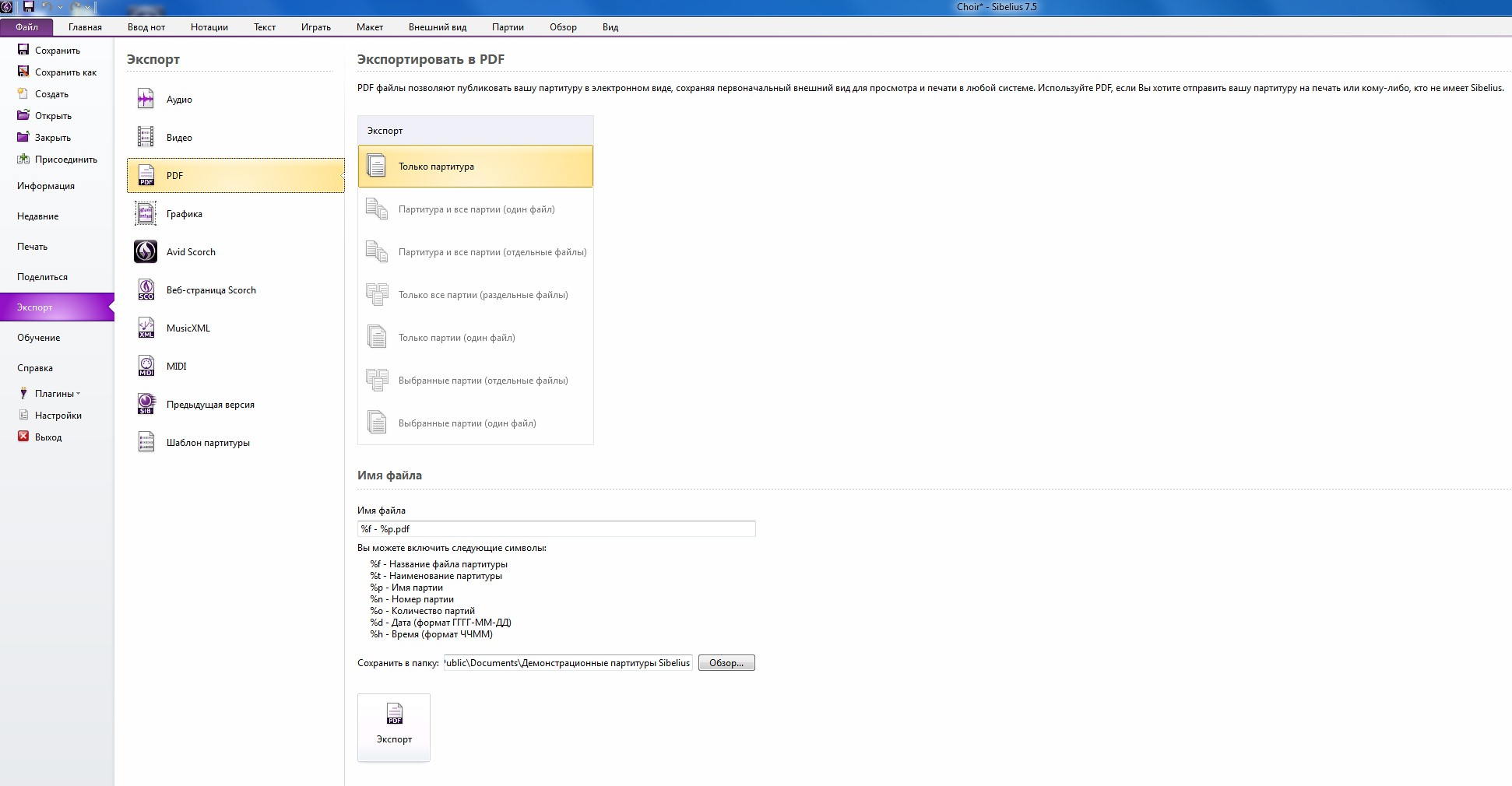The width and height of the screenshot is (1512, 786).
Task: Click the '%h - Время (формат ЧЧММ)' hint text
Action: click(x=431, y=634)
